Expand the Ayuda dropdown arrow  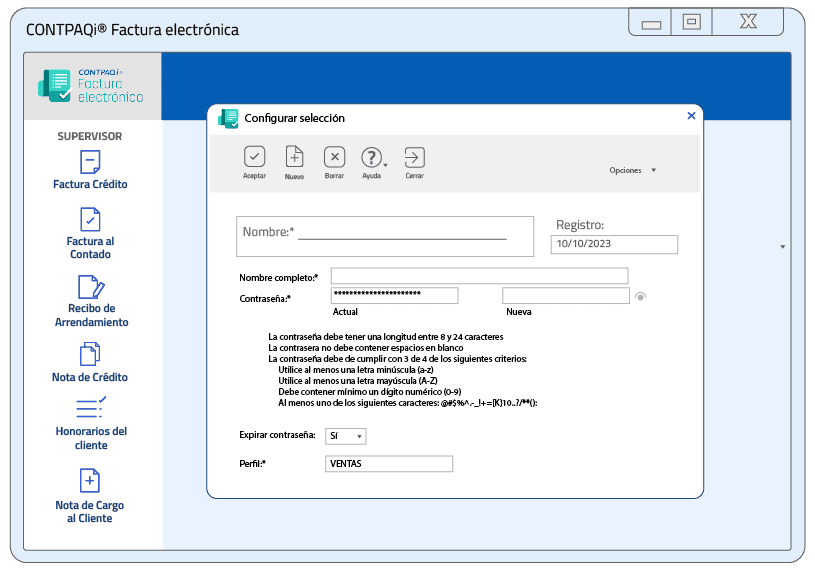[385, 165]
